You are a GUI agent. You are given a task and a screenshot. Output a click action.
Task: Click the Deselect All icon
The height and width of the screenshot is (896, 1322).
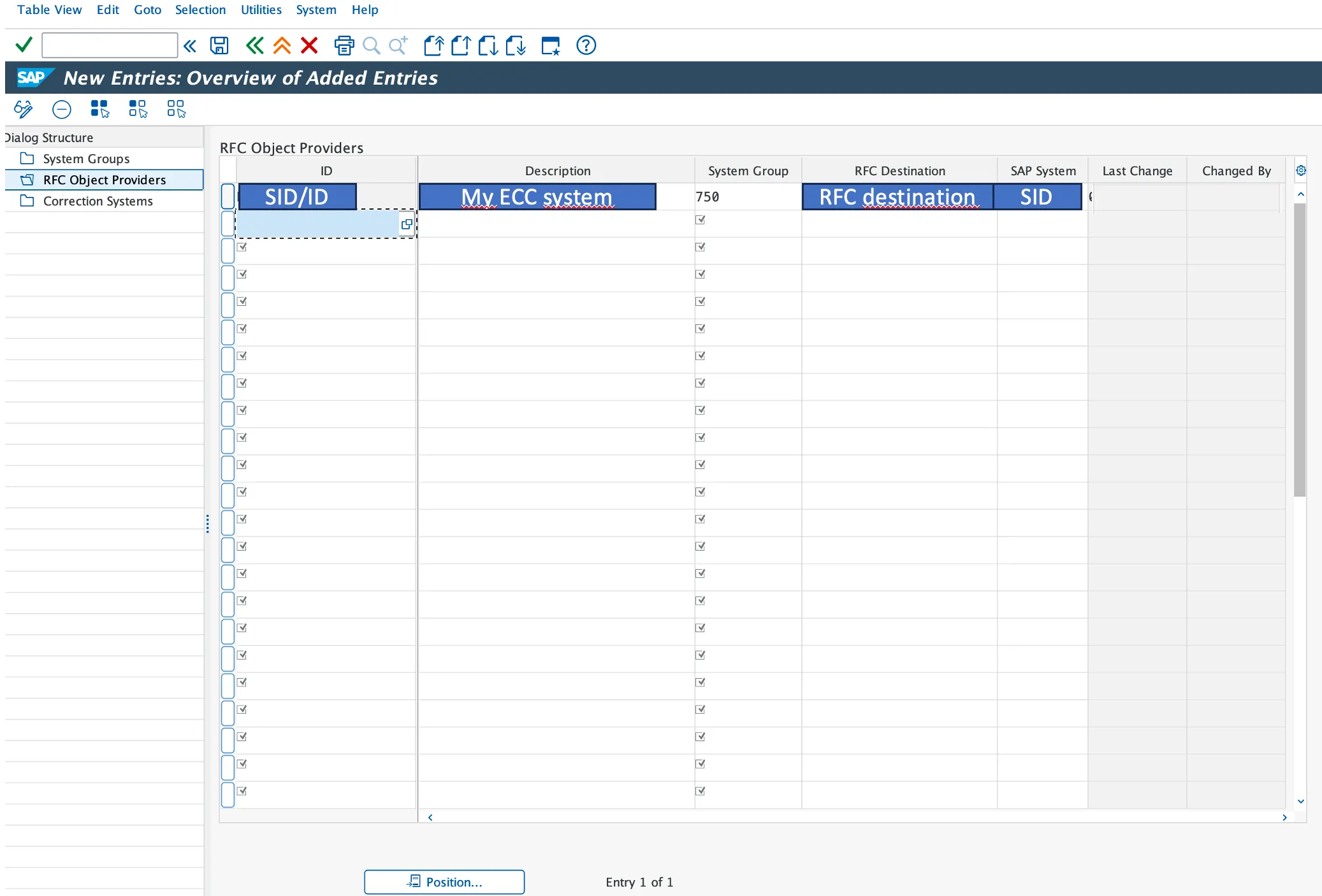tap(176, 109)
